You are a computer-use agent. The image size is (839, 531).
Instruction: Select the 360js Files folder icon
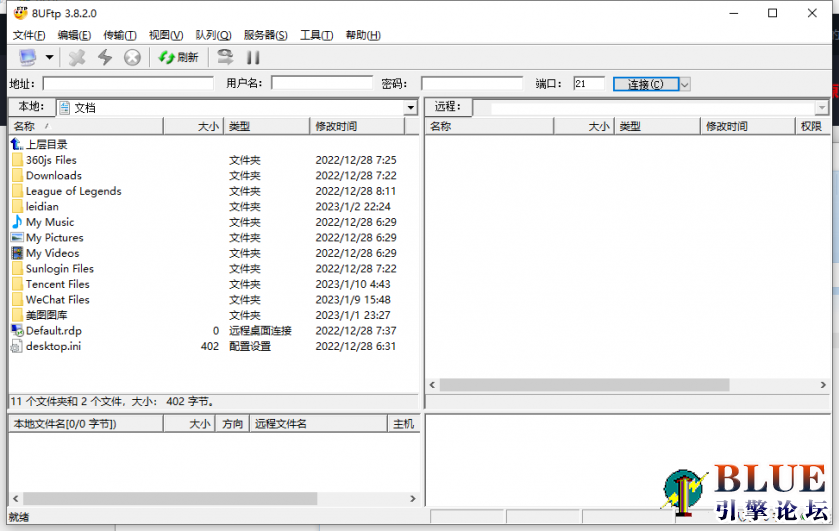pos(17,160)
